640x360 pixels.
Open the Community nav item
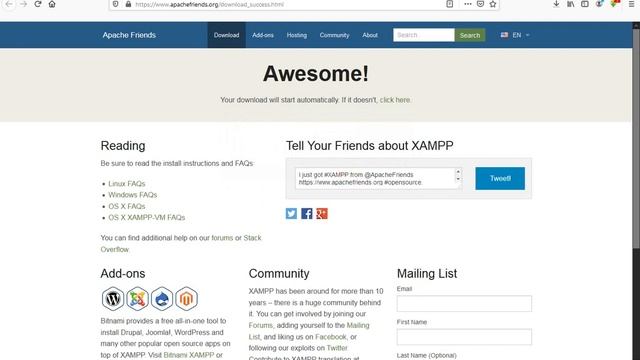[x=334, y=35]
